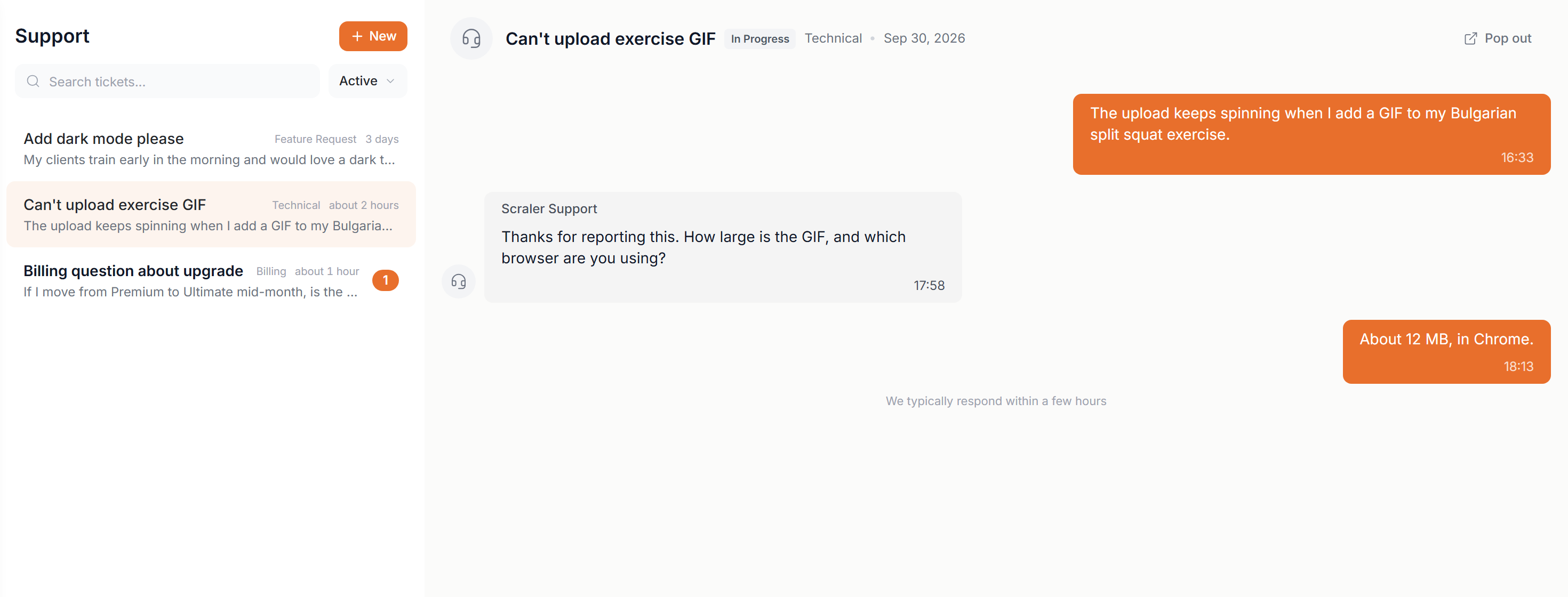Click the About 12 MB, in Chrome message
The image size is (1568, 597).
pyautogui.click(x=1446, y=352)
